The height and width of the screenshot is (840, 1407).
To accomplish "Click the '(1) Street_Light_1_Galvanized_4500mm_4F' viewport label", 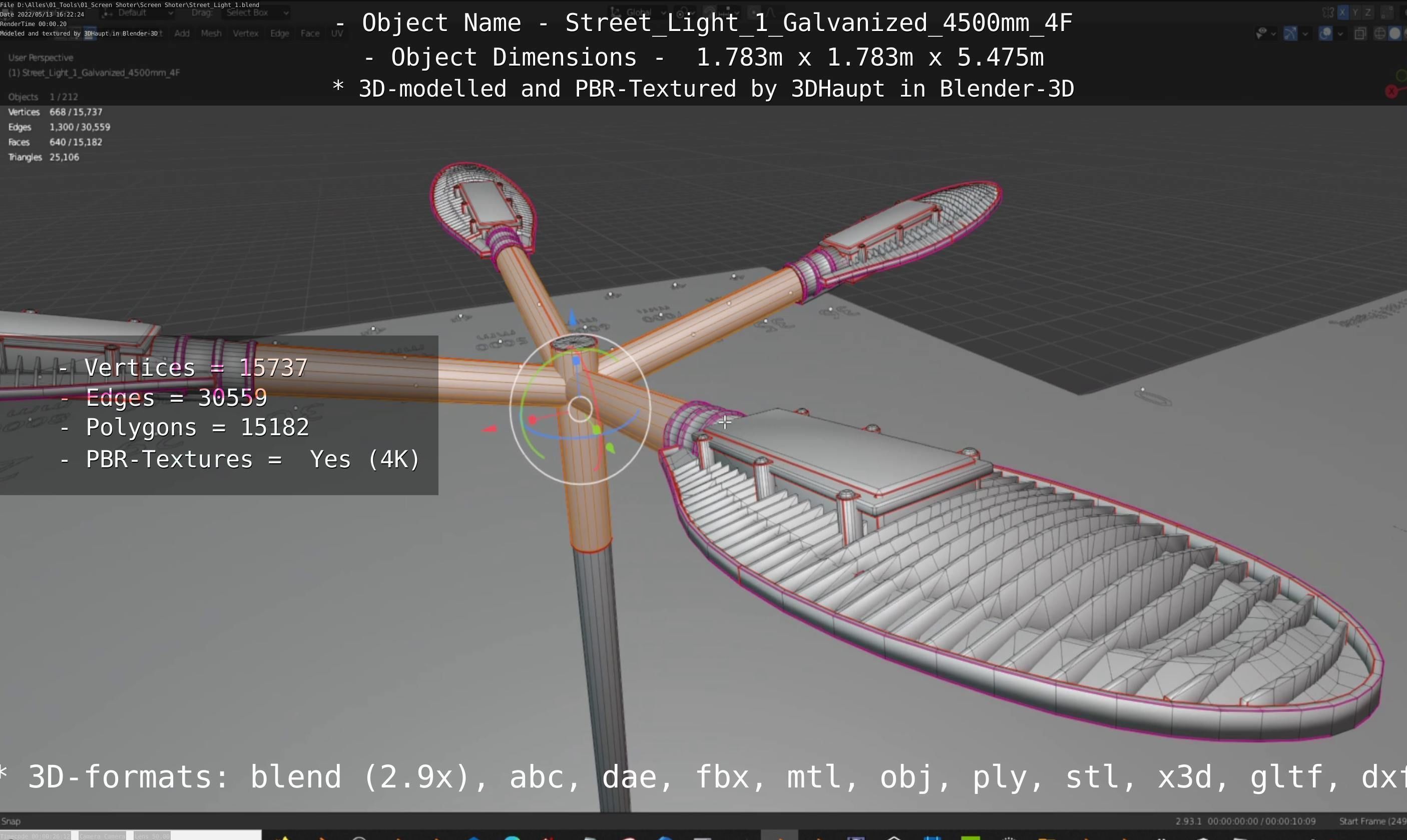I will click(x=94, y=73).
